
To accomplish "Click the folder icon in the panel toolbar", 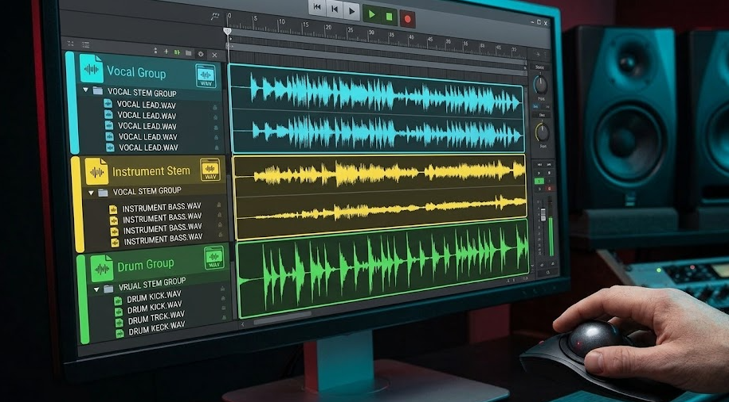I will pos(188,53).
